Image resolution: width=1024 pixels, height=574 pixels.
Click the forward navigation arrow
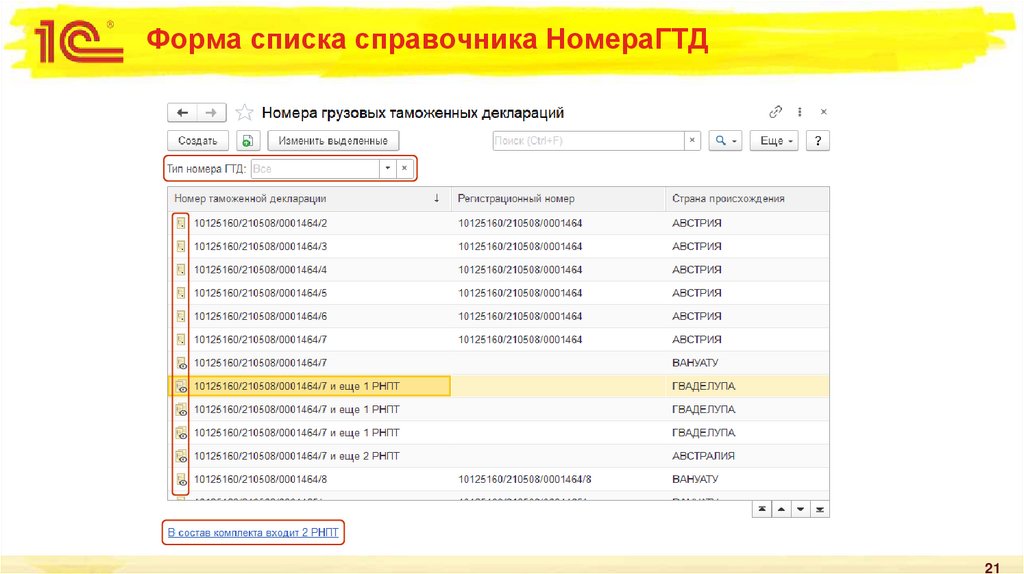tap(210, 112)
